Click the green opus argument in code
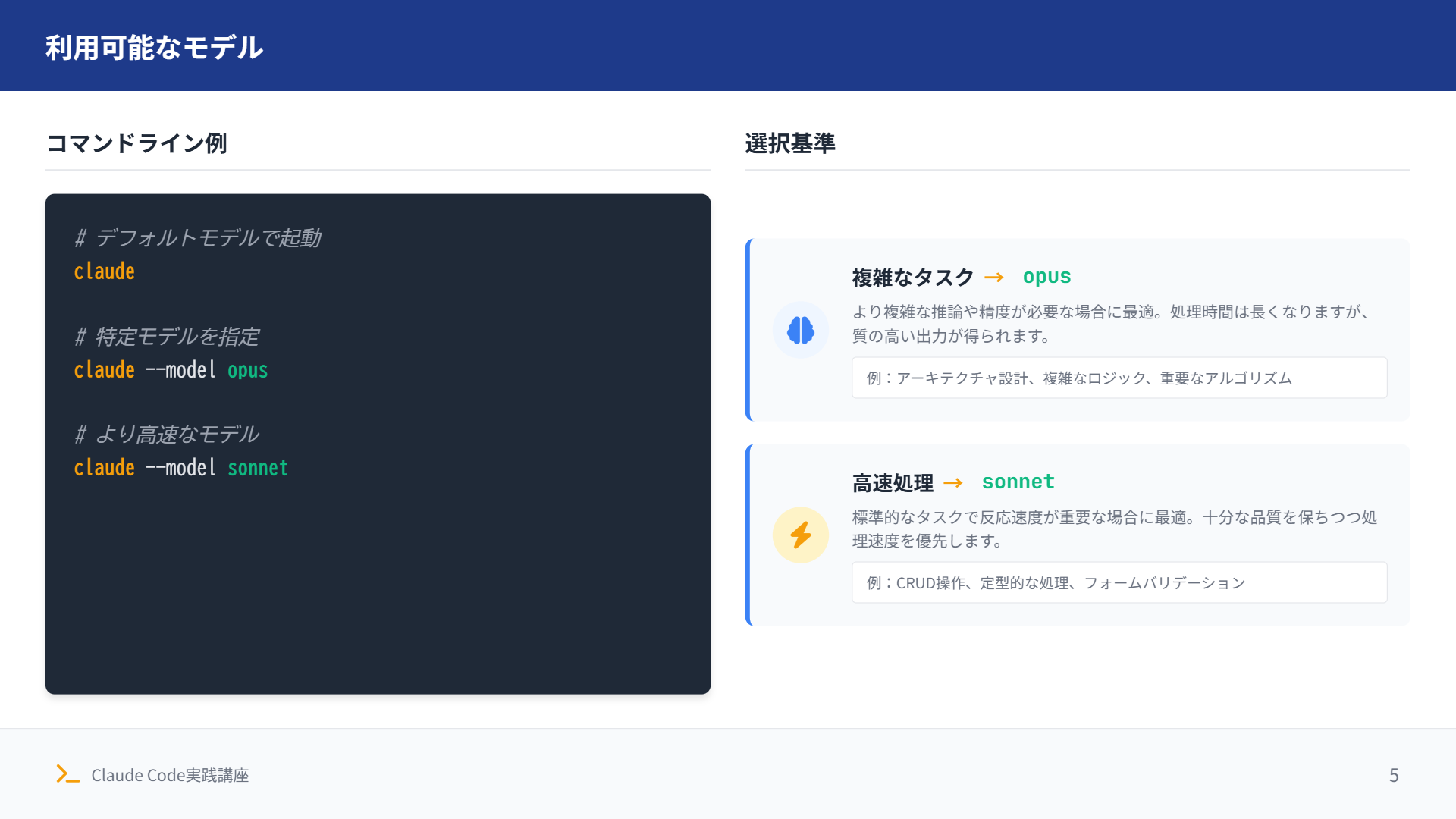1456x819 pixels. [x=247, y=370]
